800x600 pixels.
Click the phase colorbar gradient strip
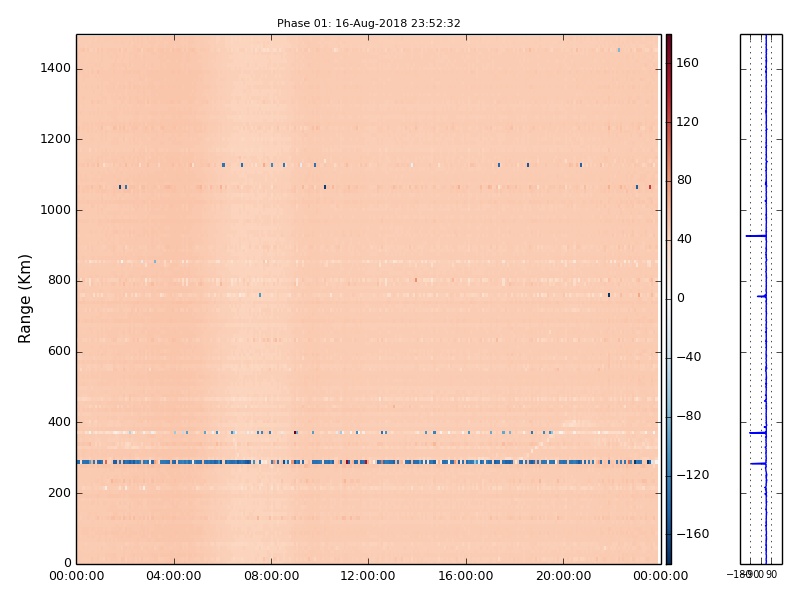[x=669, y=299]
